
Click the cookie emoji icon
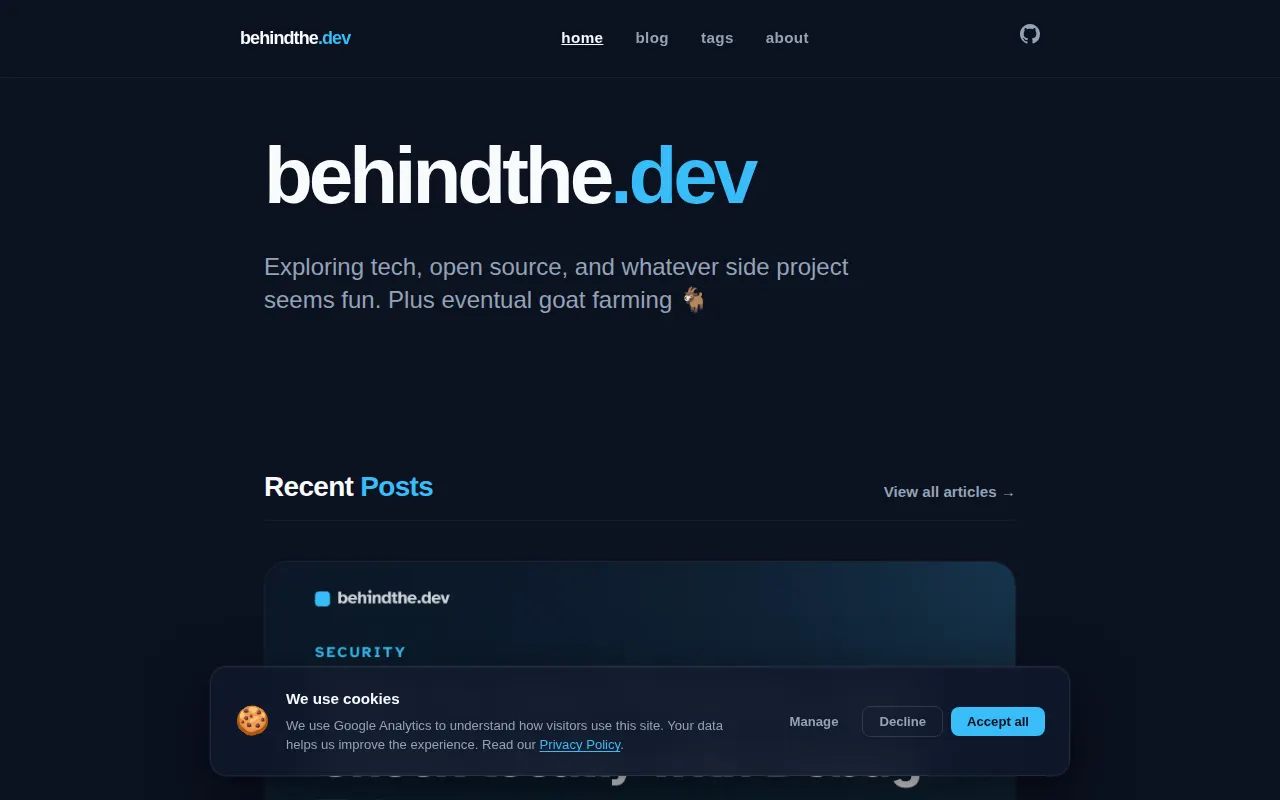[x=252, y=721]
